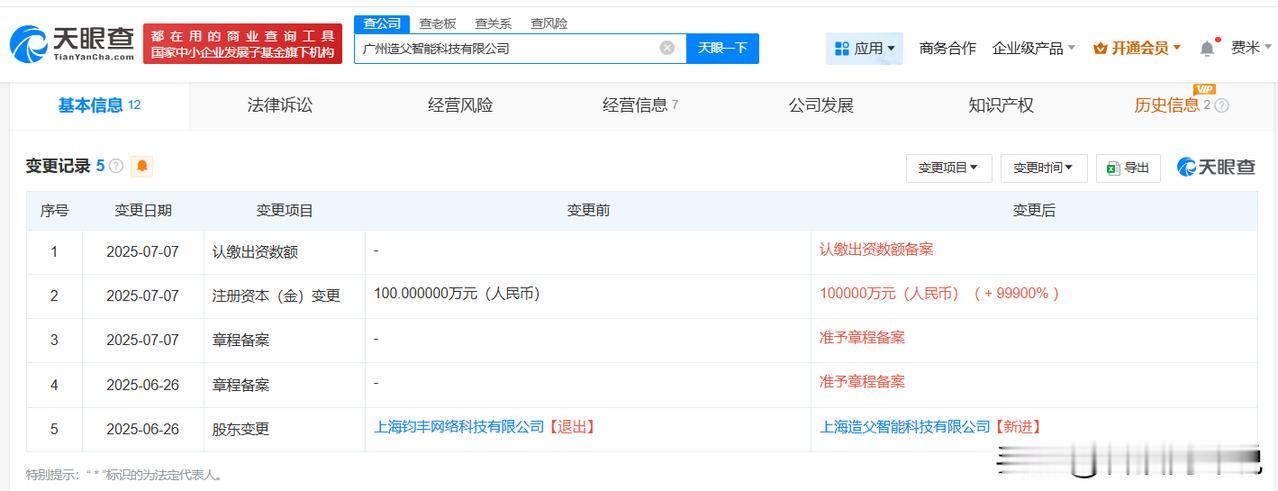
Task: Open notifications via the bell icon in the header
Action: 1207,48
